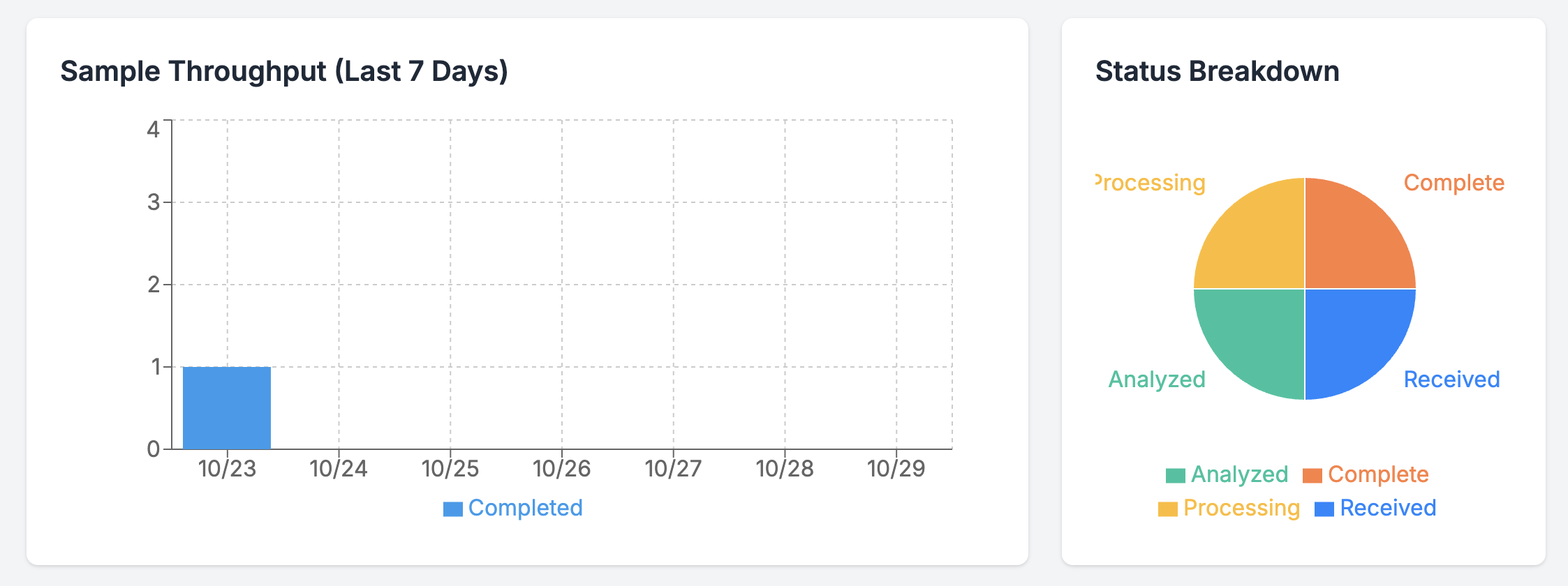Toggle Received text in the pie legend
1568x586 pixels.
(x=1388, y=508)
